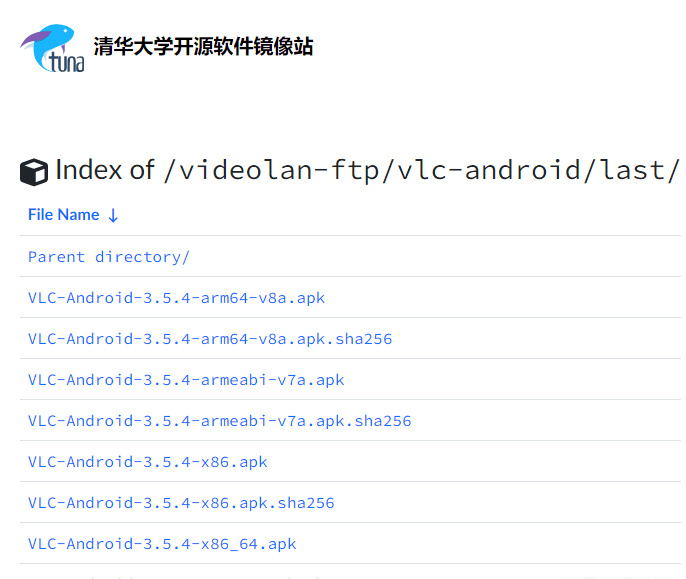Click the 'tuna' wordmark under the fish
Screen dimensions: 686x579
[66, 64]
